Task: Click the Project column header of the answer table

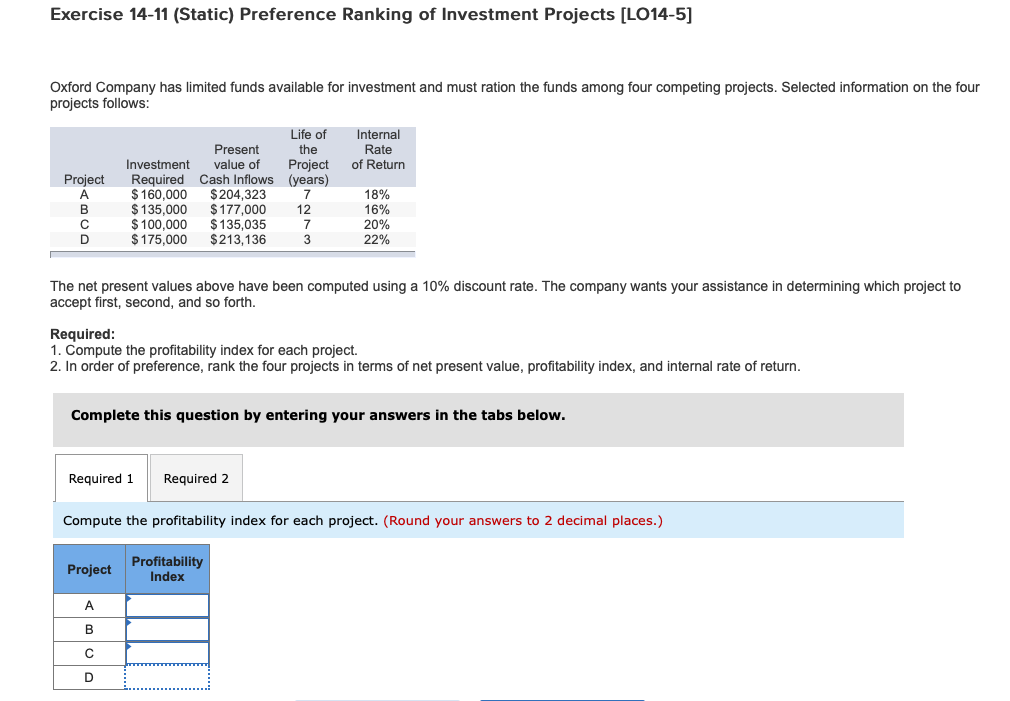Action: tap(89, 569)
